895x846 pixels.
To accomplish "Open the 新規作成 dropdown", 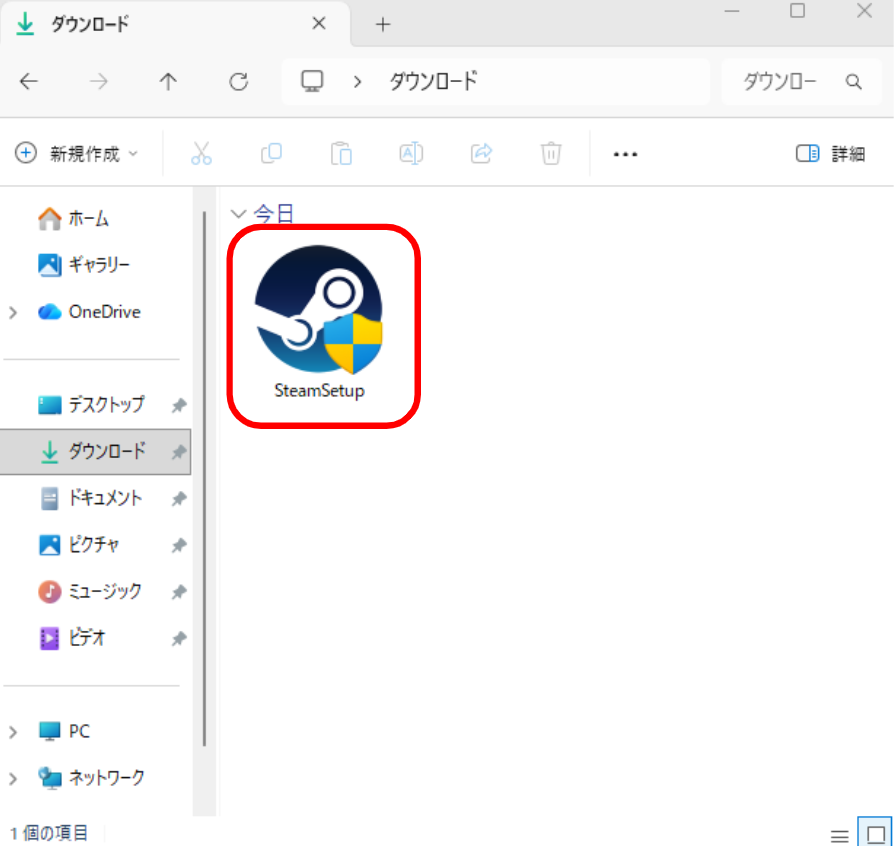I will point(77,154).
